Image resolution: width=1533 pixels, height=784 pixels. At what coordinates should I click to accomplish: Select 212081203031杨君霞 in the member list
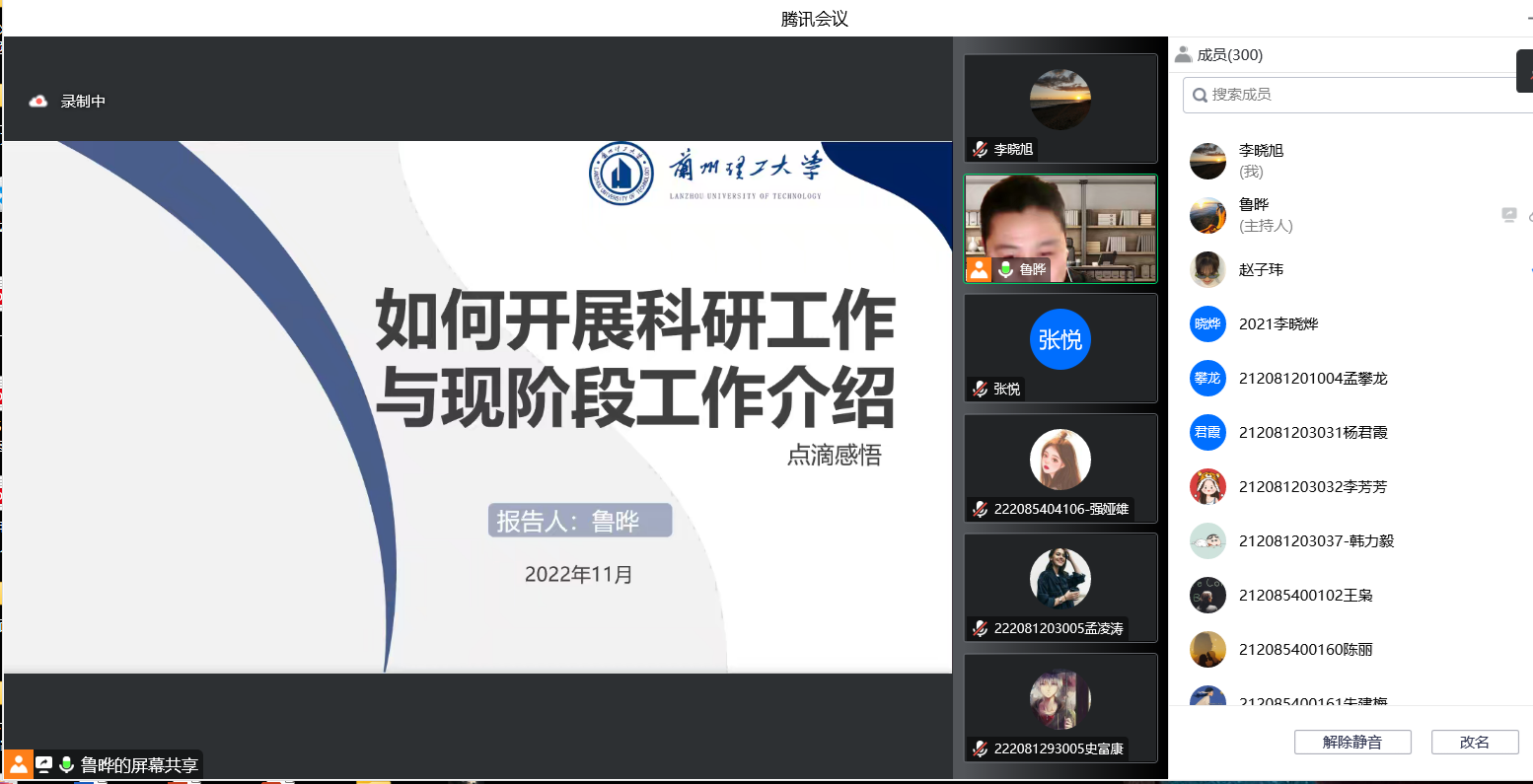(1312, 432)
